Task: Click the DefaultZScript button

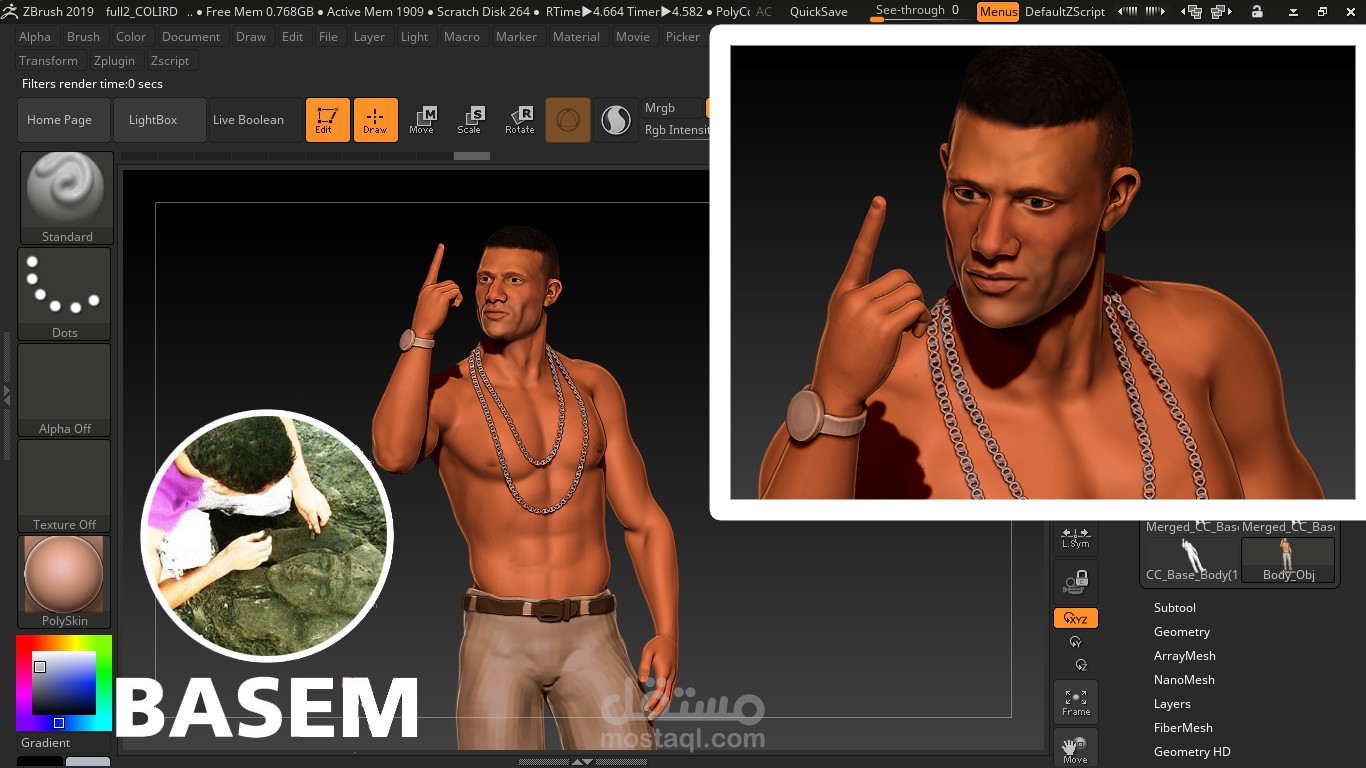Action: point(1065,12)
